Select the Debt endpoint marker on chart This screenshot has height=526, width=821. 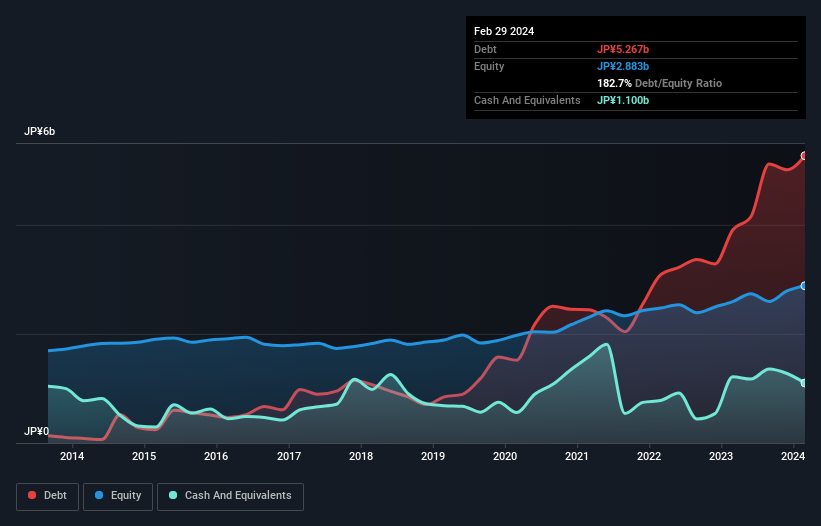[804, 156]
